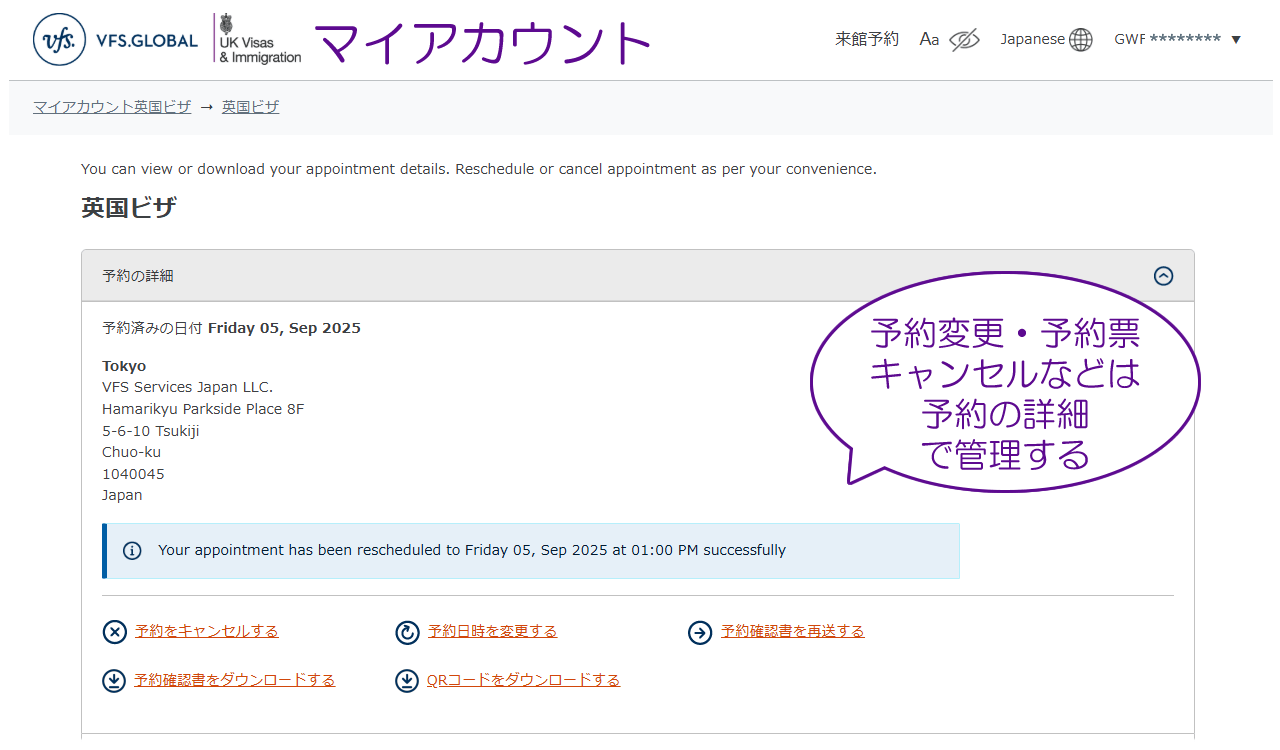Go to マイアカウント英国ビザ breadcrumb

112,107
